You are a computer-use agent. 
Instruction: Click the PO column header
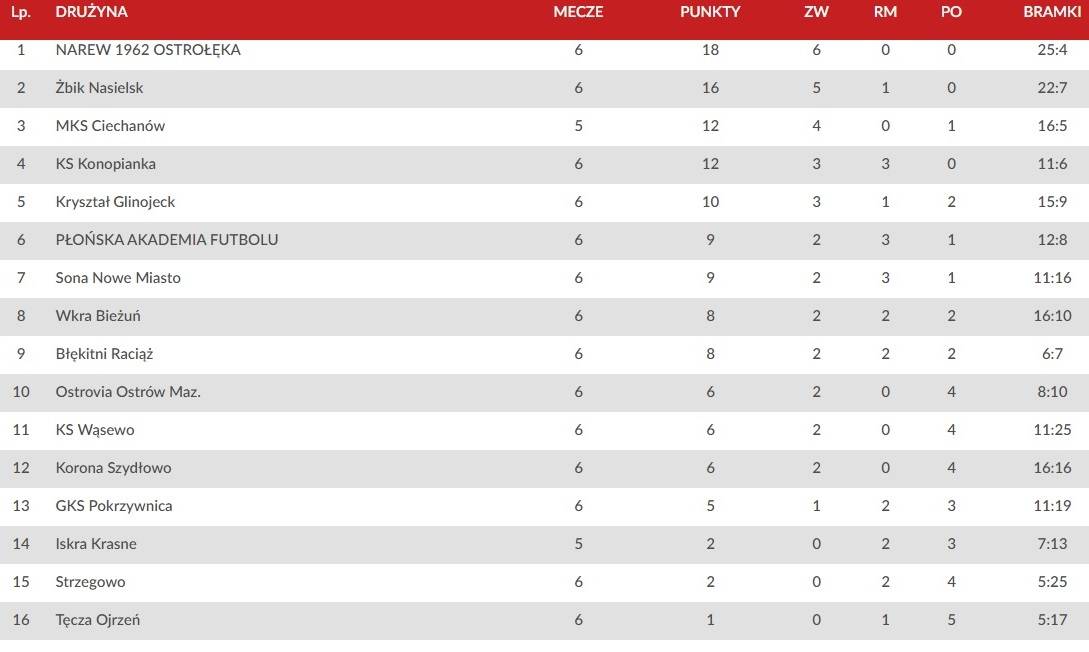click(951, 12)
